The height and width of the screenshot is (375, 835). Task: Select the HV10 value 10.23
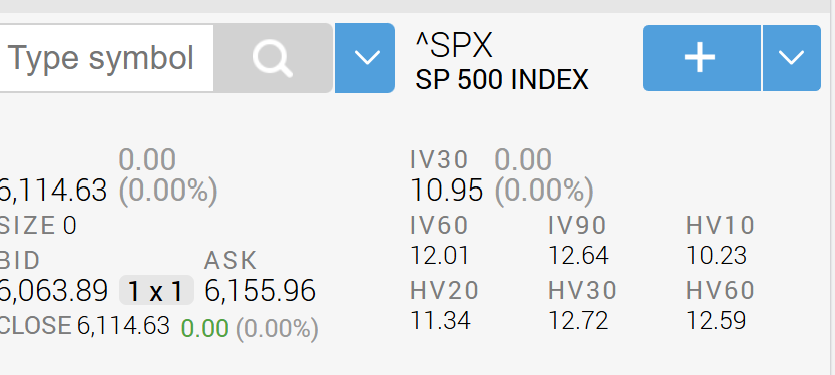coord(716,255)
